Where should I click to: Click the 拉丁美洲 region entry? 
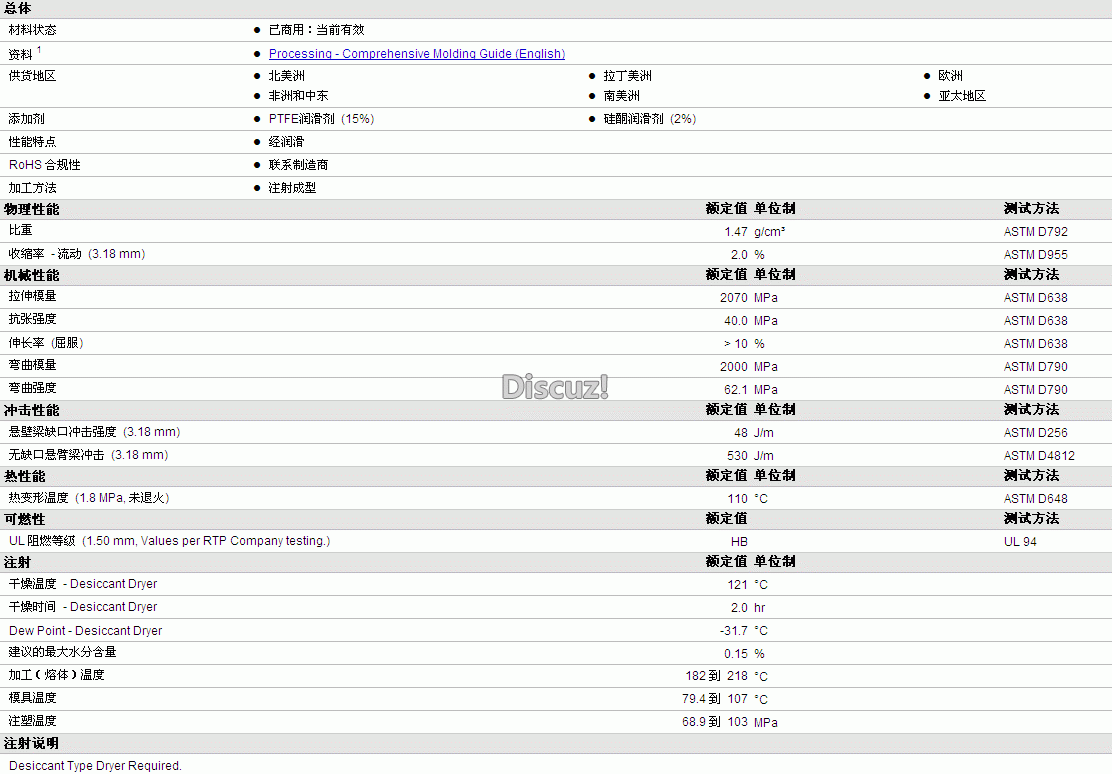(627, 76)
